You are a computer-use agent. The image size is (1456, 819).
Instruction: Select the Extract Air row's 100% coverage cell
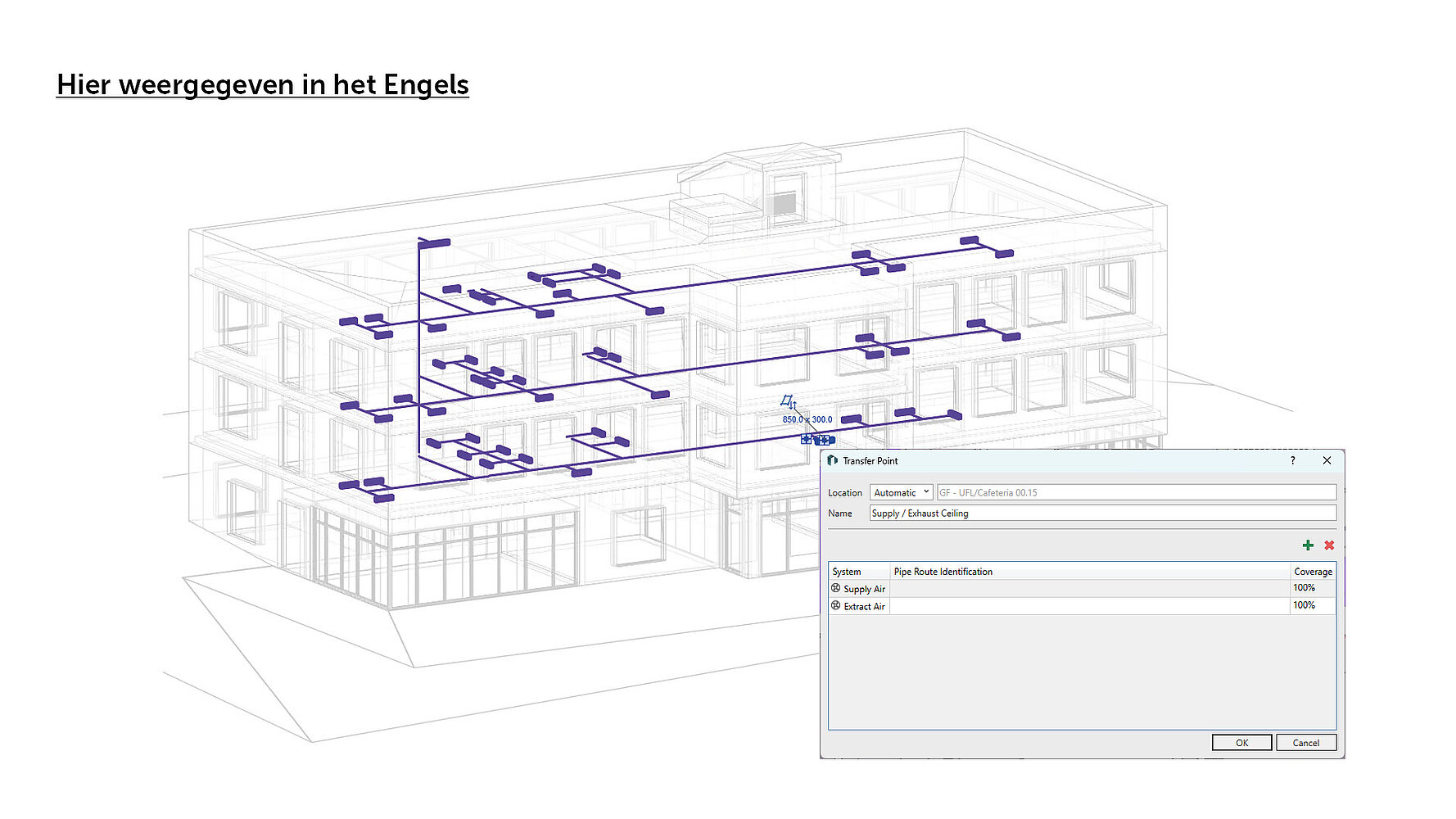tap(1312, 606)
